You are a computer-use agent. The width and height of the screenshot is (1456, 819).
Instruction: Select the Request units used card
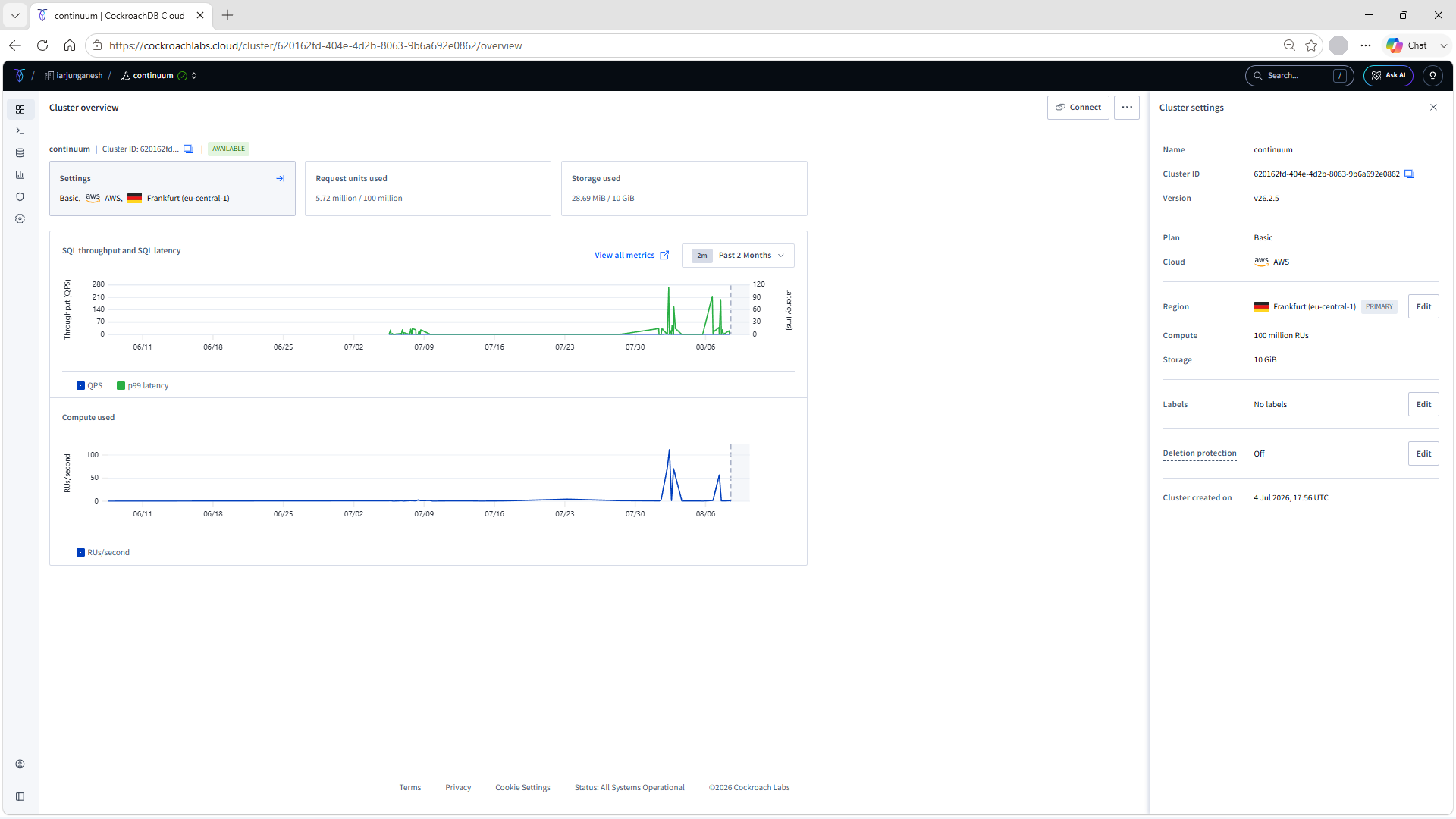[x=428, y=189]
